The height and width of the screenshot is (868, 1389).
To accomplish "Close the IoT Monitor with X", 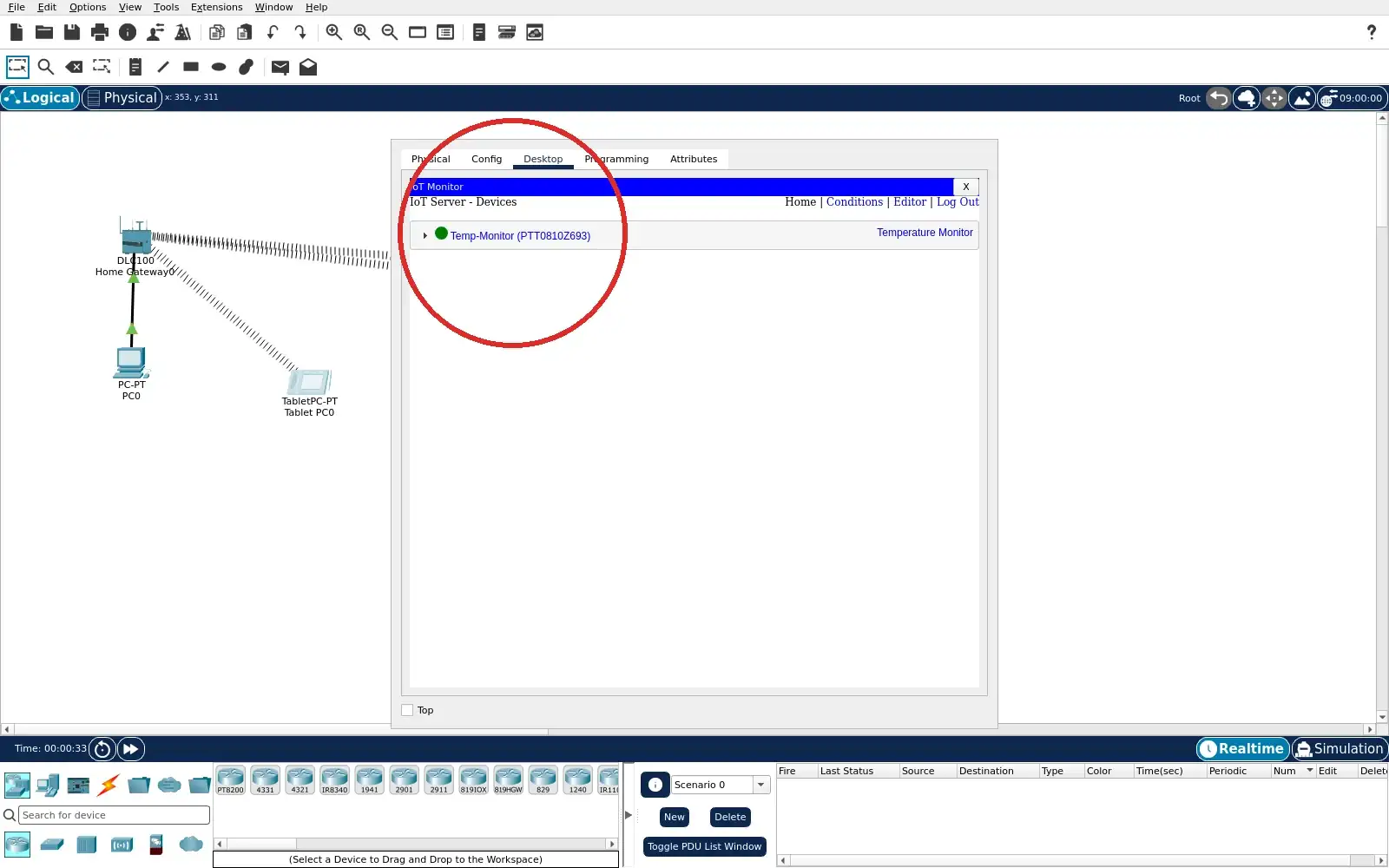I will pos(965,187).
